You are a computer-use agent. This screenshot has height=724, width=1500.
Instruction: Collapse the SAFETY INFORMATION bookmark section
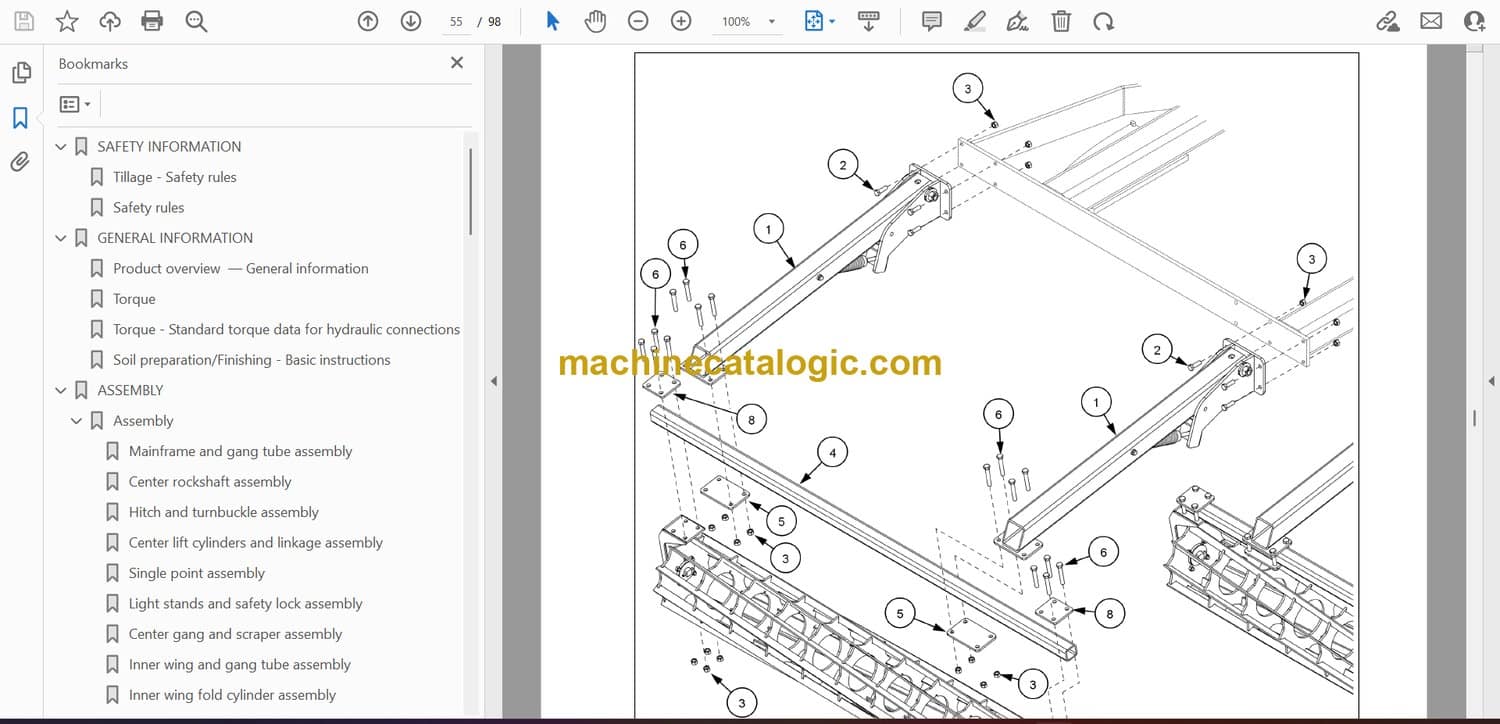tap(61, 147)
